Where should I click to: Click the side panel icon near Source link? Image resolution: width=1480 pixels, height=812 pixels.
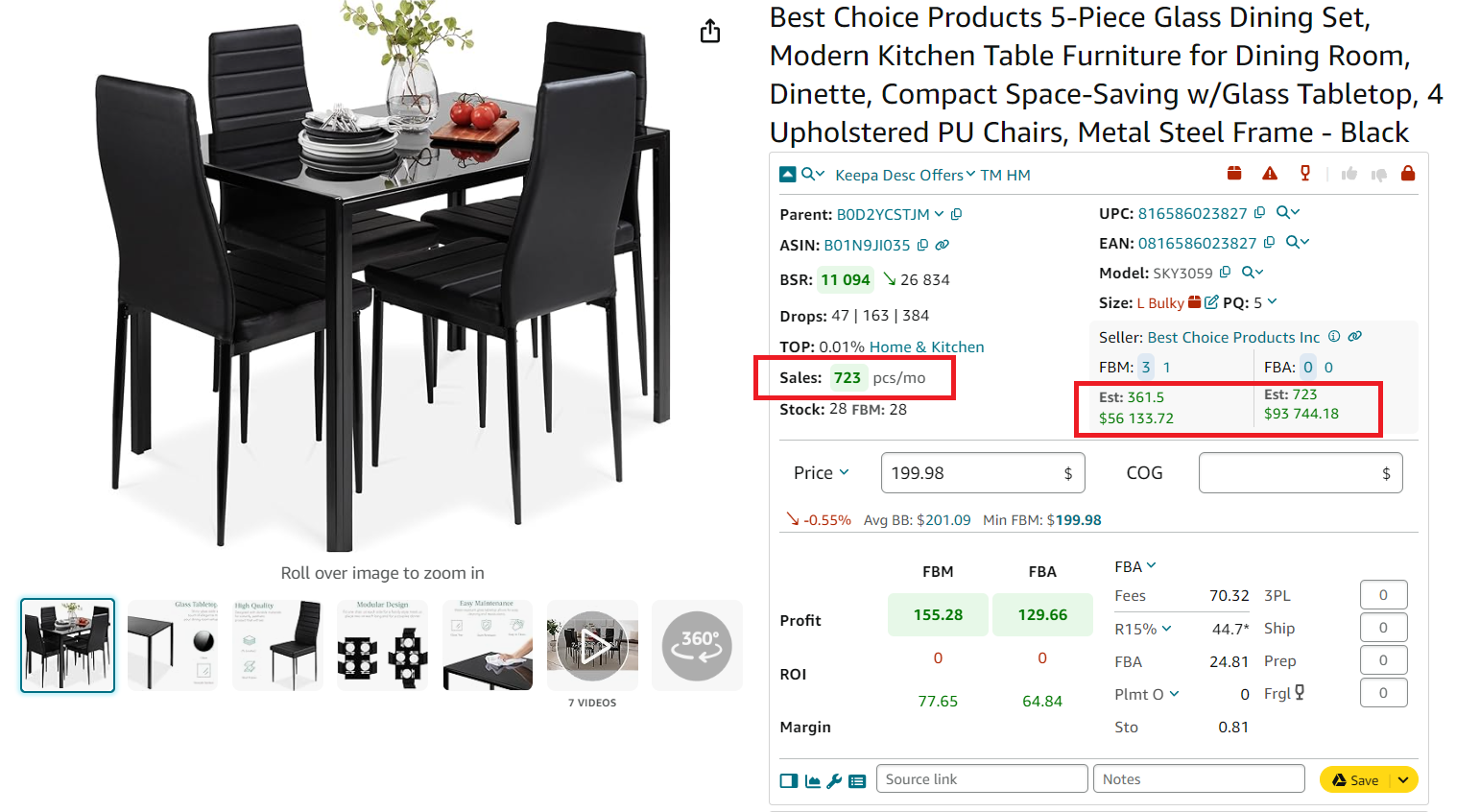787,780
